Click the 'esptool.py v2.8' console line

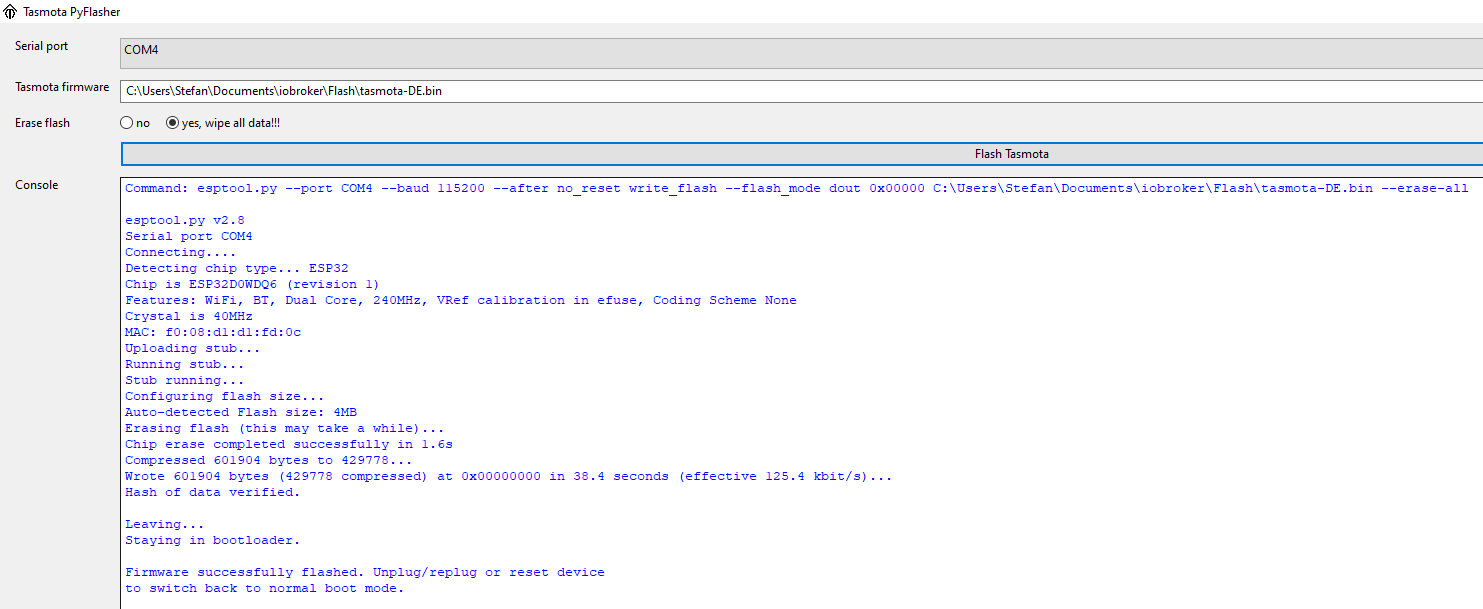click(x=185, y=220)
